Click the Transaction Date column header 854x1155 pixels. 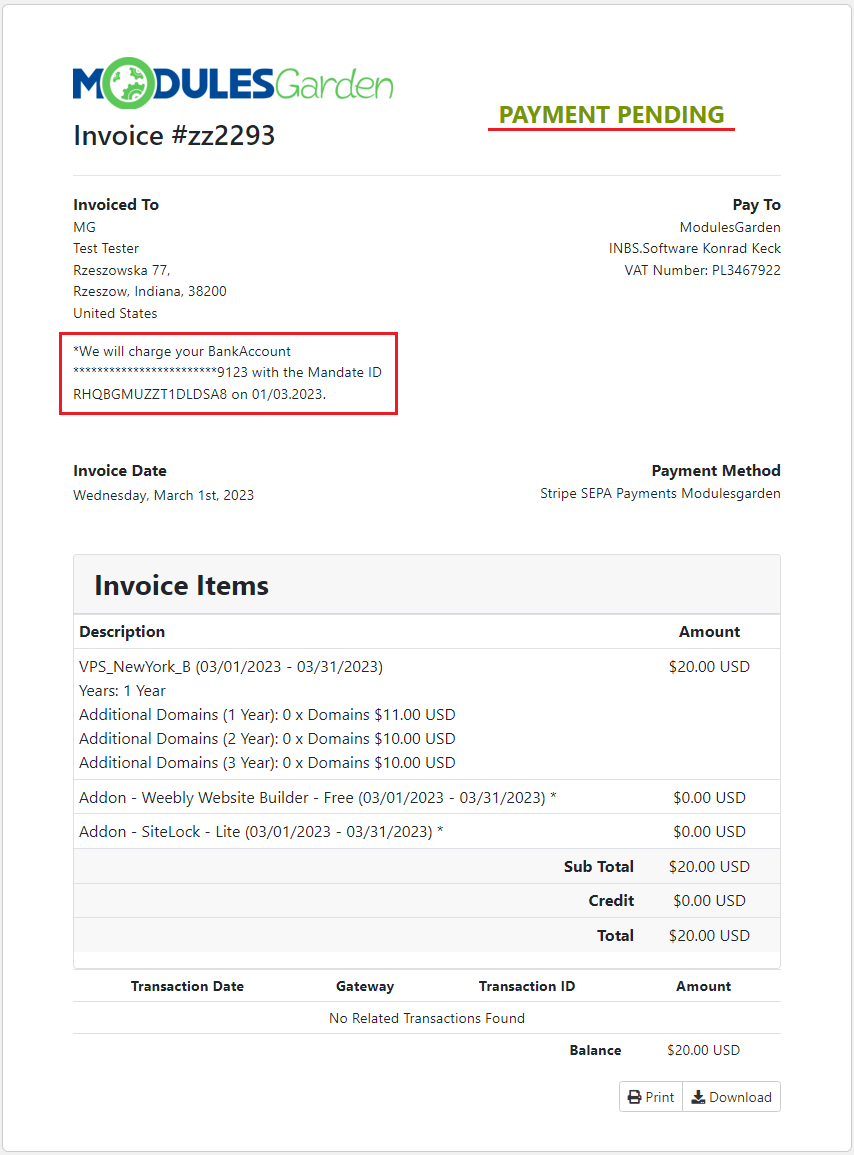point(187,986)
